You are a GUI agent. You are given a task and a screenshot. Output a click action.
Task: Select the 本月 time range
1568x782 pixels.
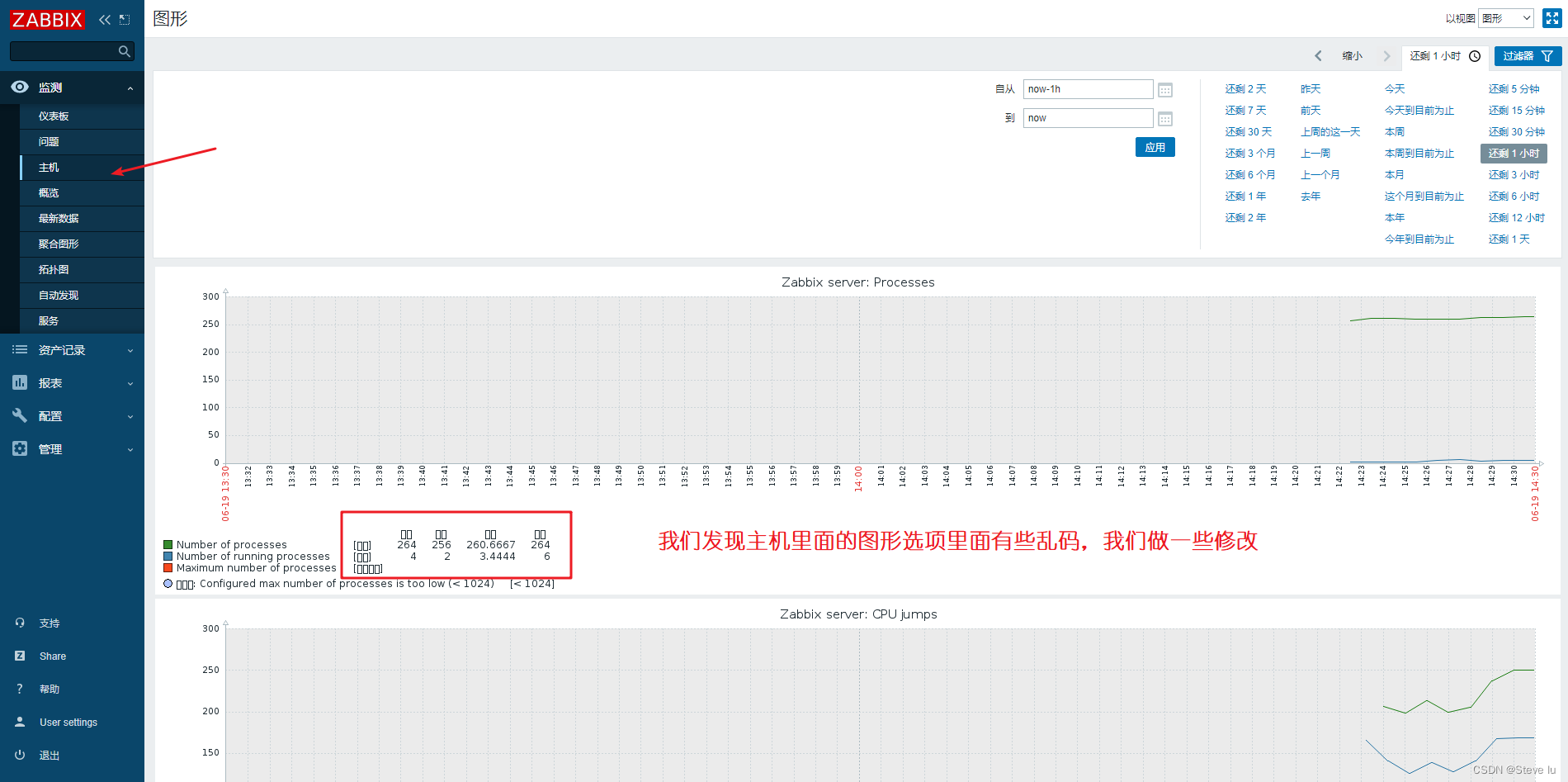tap(1395, 175)
